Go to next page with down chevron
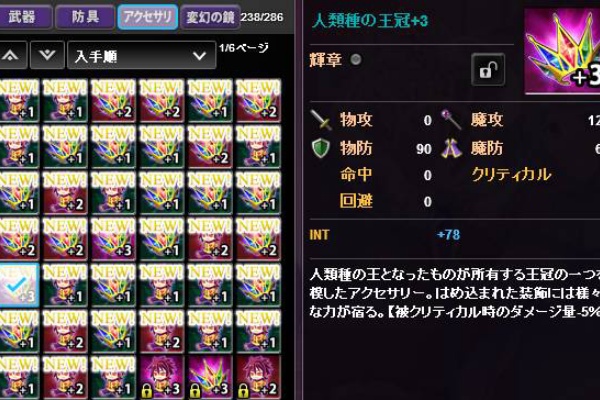600x400 pixels. [47, 56]
